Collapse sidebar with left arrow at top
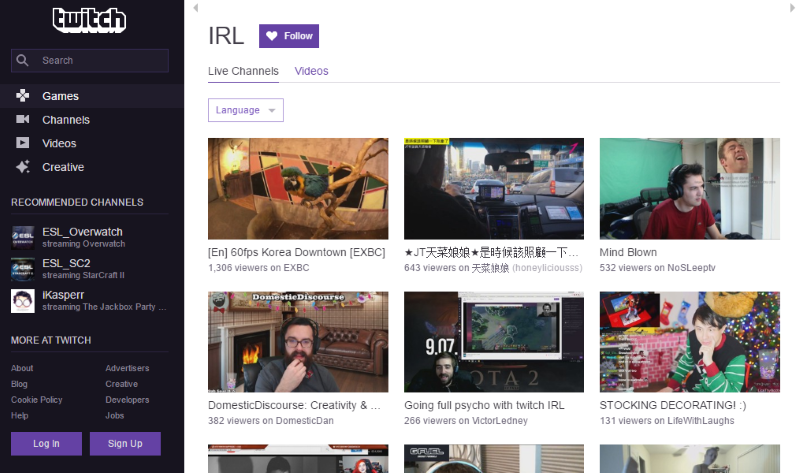 [195, 8]
